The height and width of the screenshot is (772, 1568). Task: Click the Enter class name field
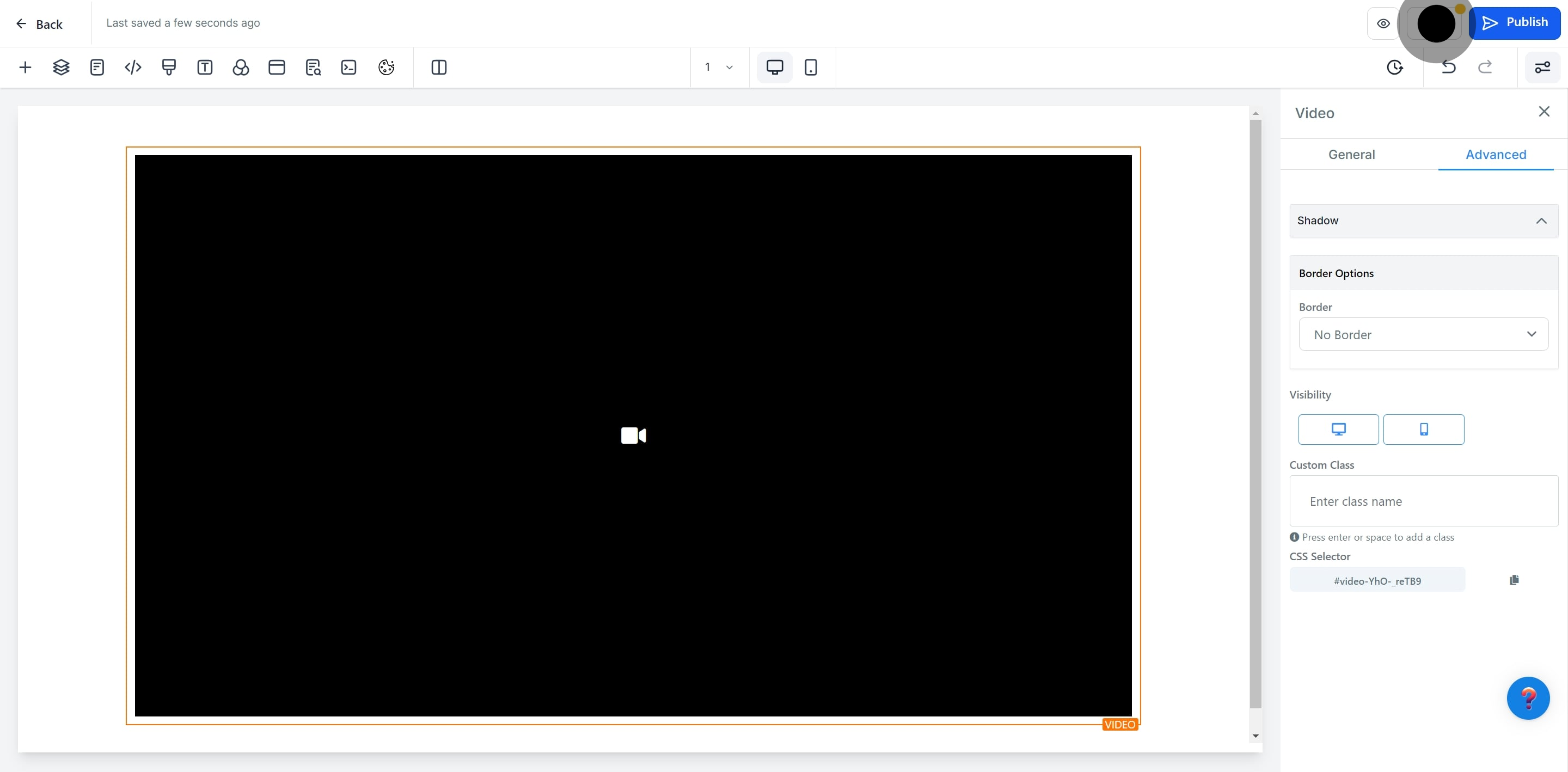pos(1423,501)
